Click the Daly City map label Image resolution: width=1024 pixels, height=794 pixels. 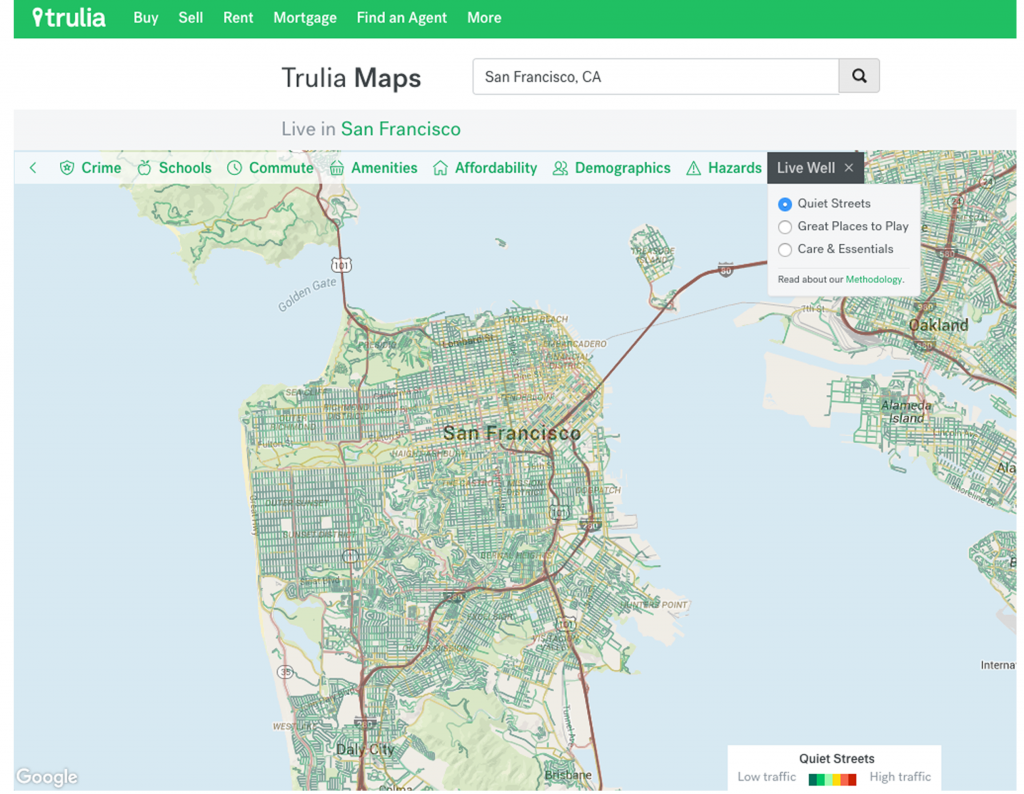(365, 749)
